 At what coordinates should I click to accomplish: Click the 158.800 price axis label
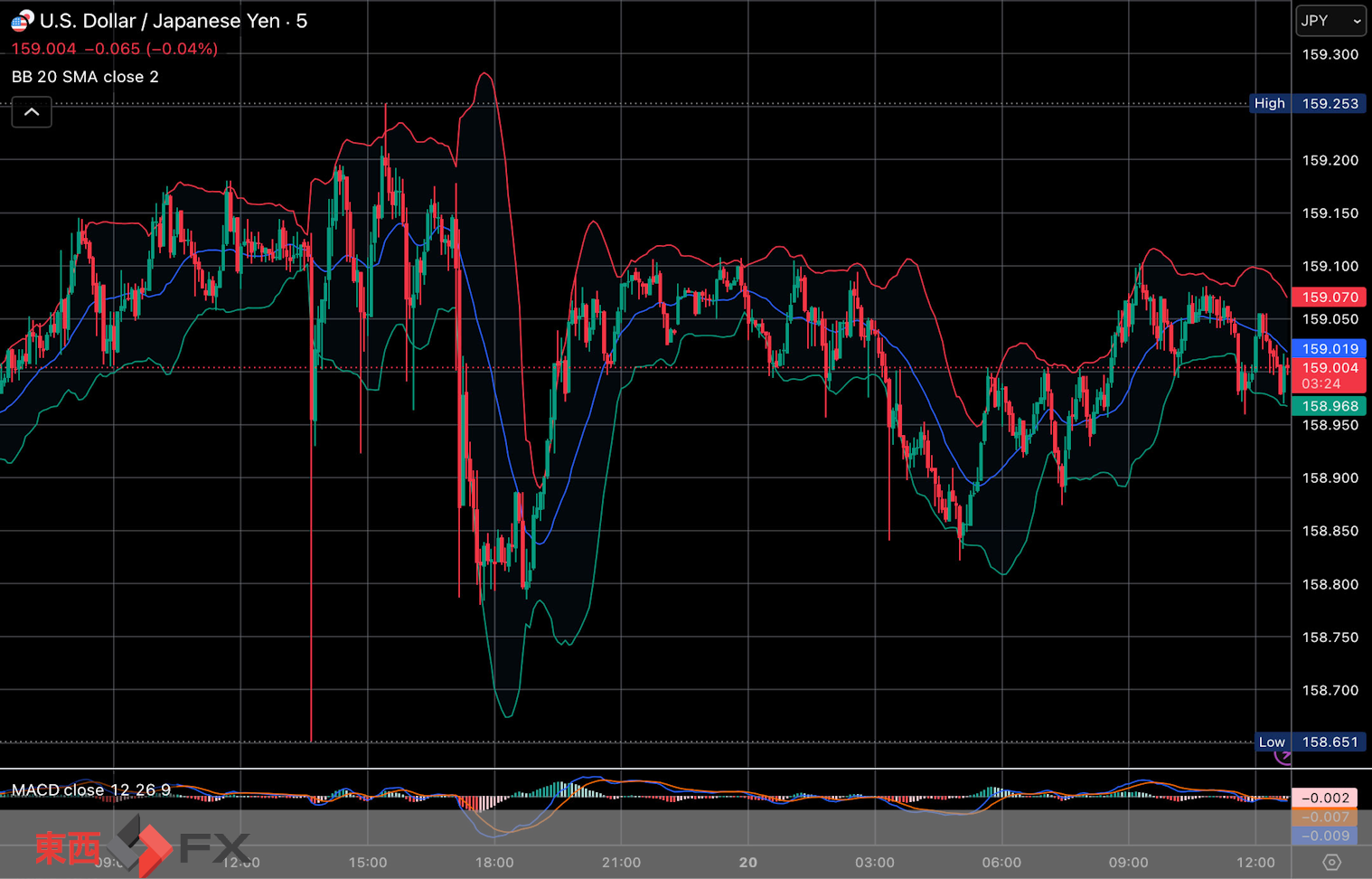[x=1330, y=585]
